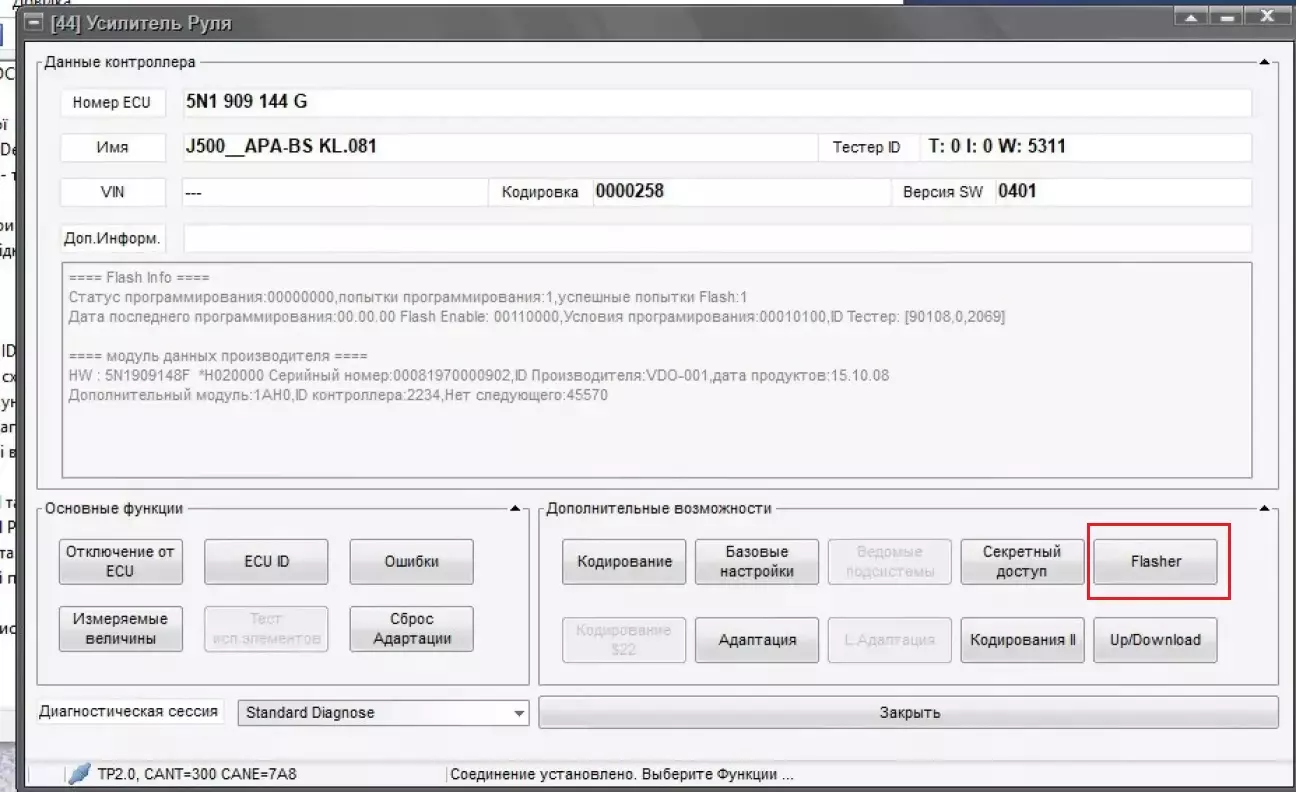The width and height of the screenshot is (1296, 792).
Task: Open Измеряемые величины measured values
Action: (x=120, y=629)
